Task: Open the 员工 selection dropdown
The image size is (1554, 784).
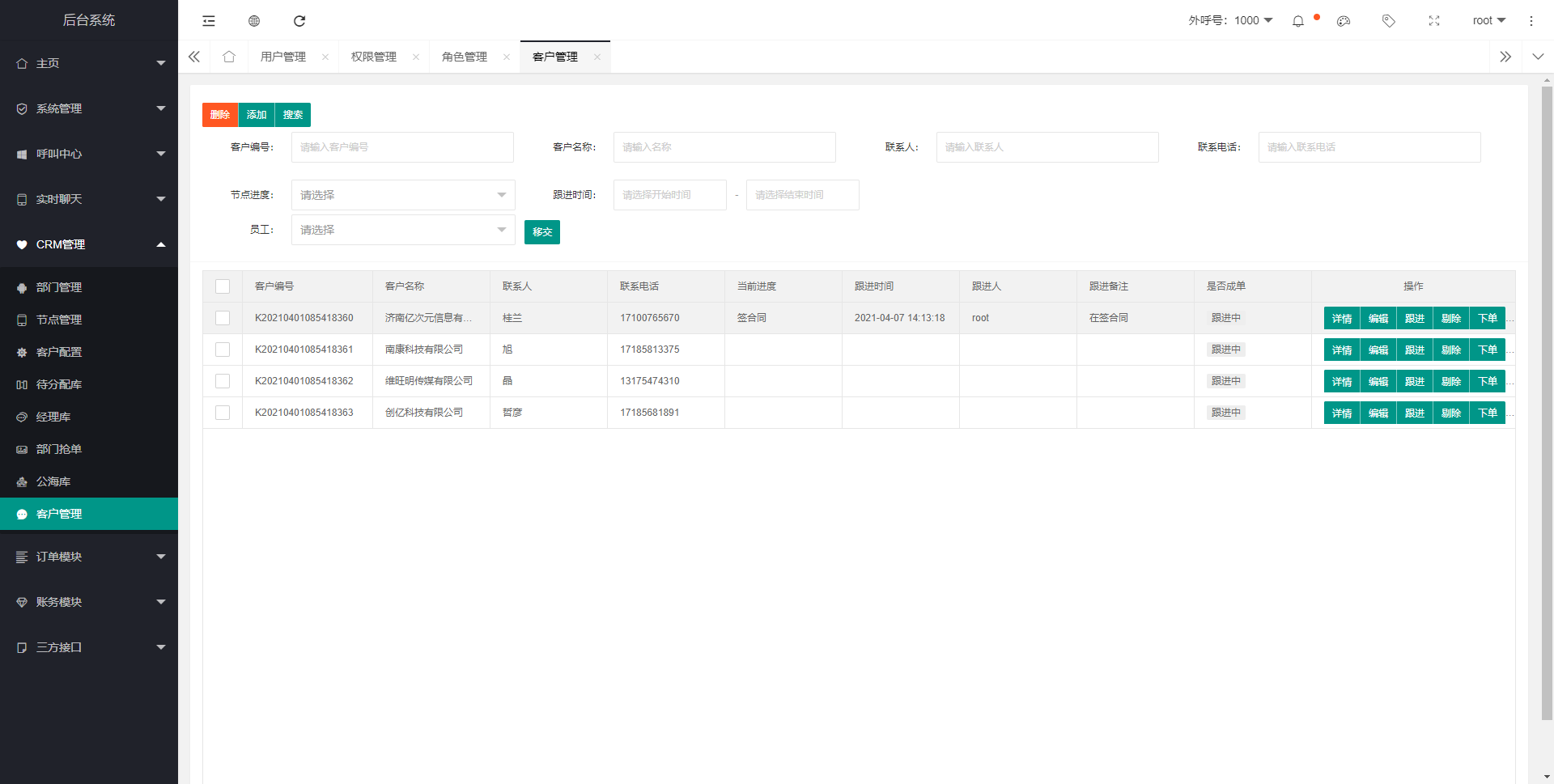Action: tap(402, 230)
